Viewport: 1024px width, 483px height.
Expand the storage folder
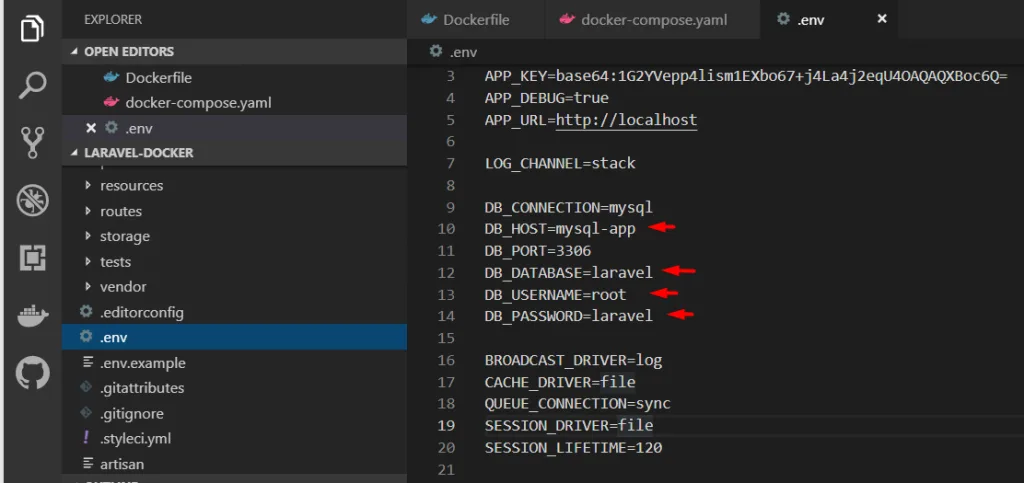tap(234, 236)
